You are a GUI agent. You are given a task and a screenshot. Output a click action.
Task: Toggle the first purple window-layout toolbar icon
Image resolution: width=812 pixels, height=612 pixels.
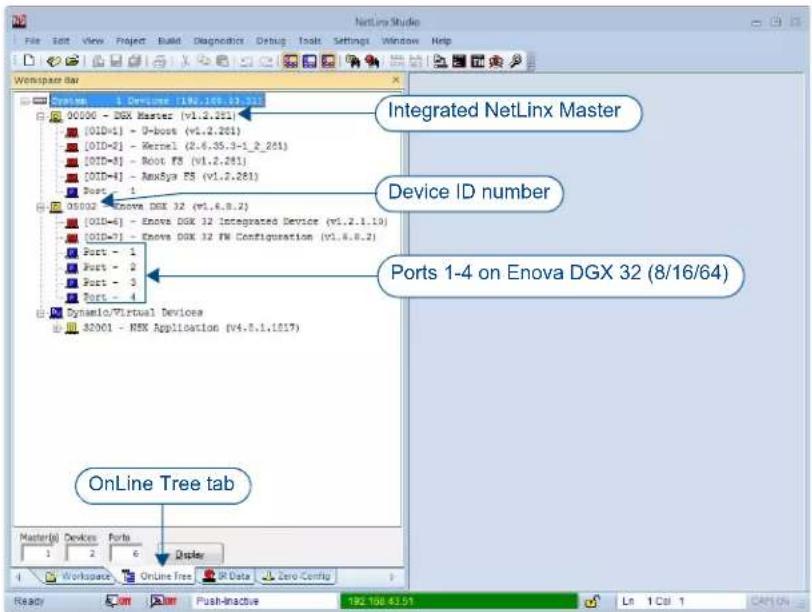click(x=291, y=62)
